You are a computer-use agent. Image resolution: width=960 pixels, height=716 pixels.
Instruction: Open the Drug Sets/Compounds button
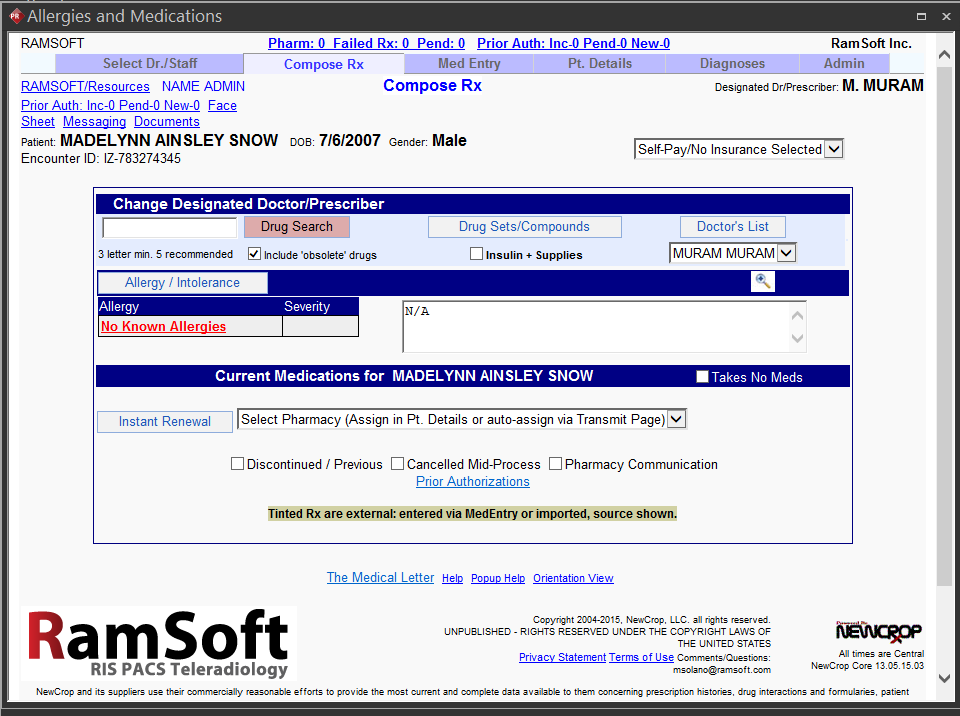click(x=524, y=227)
